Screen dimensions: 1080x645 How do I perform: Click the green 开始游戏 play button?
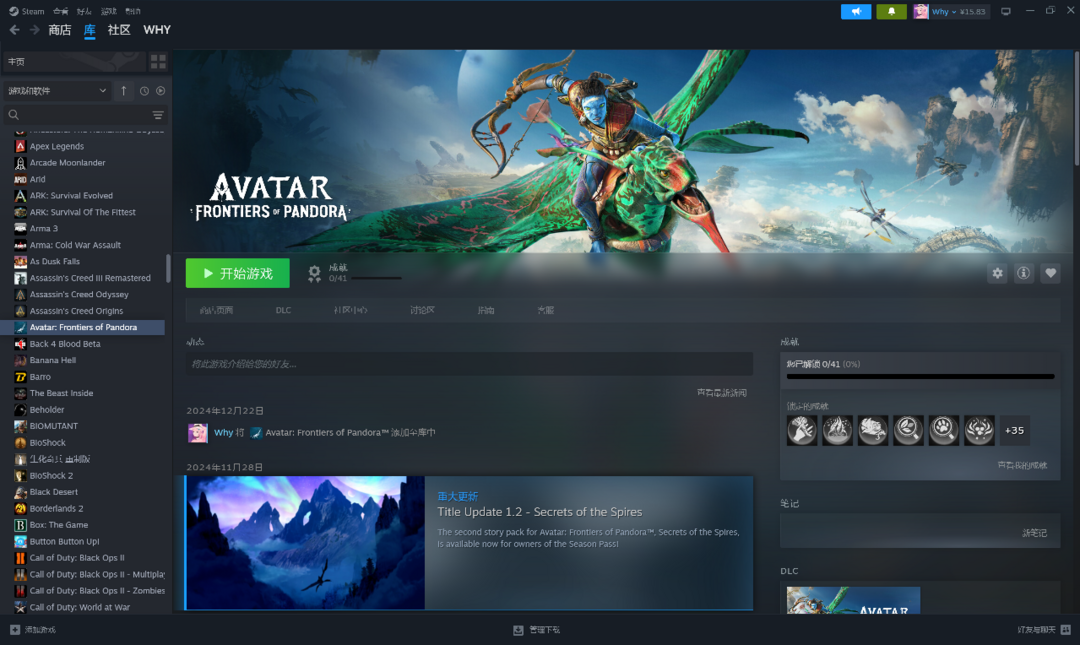(x=238, y=274)
